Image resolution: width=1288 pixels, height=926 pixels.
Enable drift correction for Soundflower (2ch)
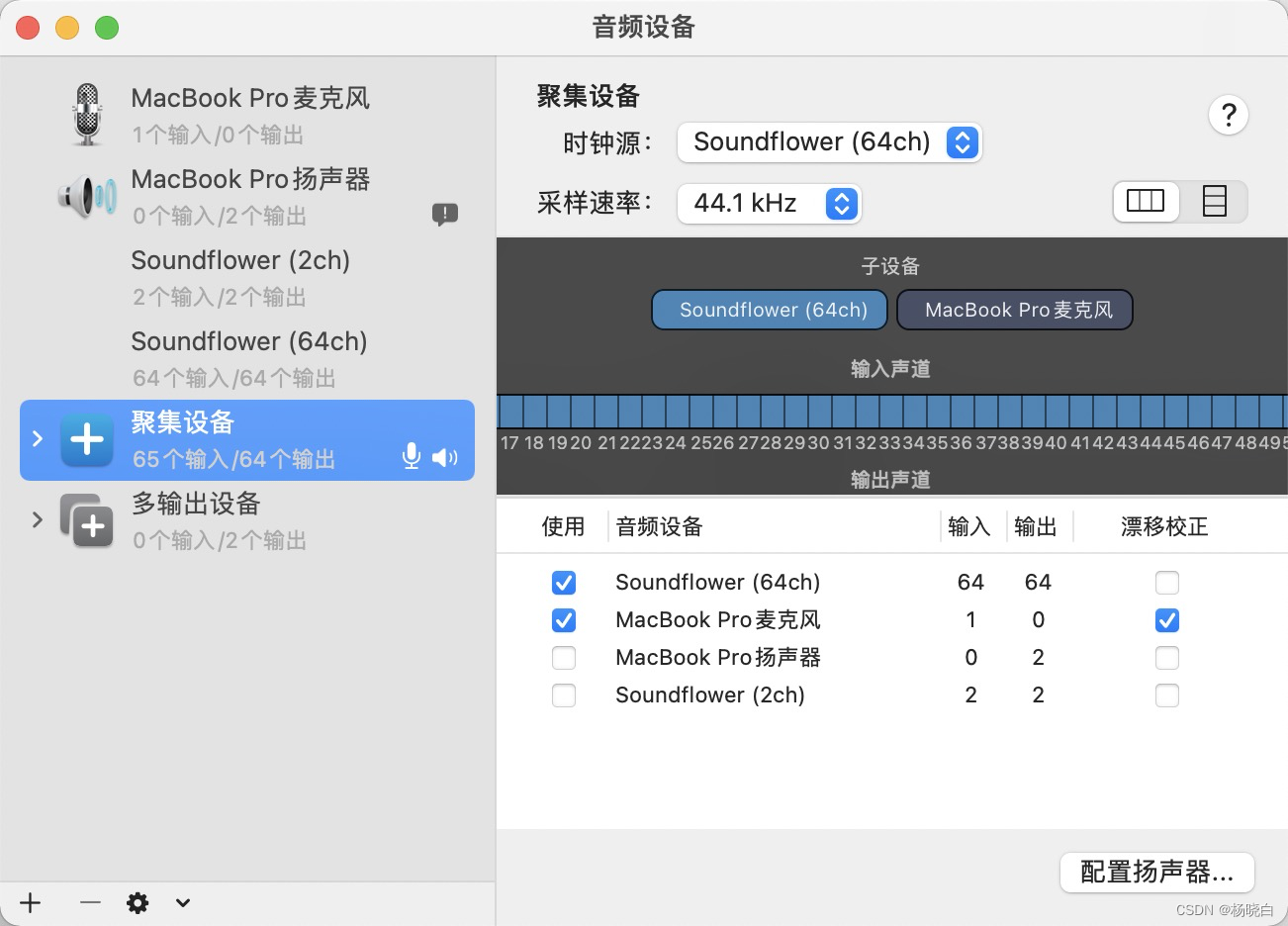point(1167,695)
